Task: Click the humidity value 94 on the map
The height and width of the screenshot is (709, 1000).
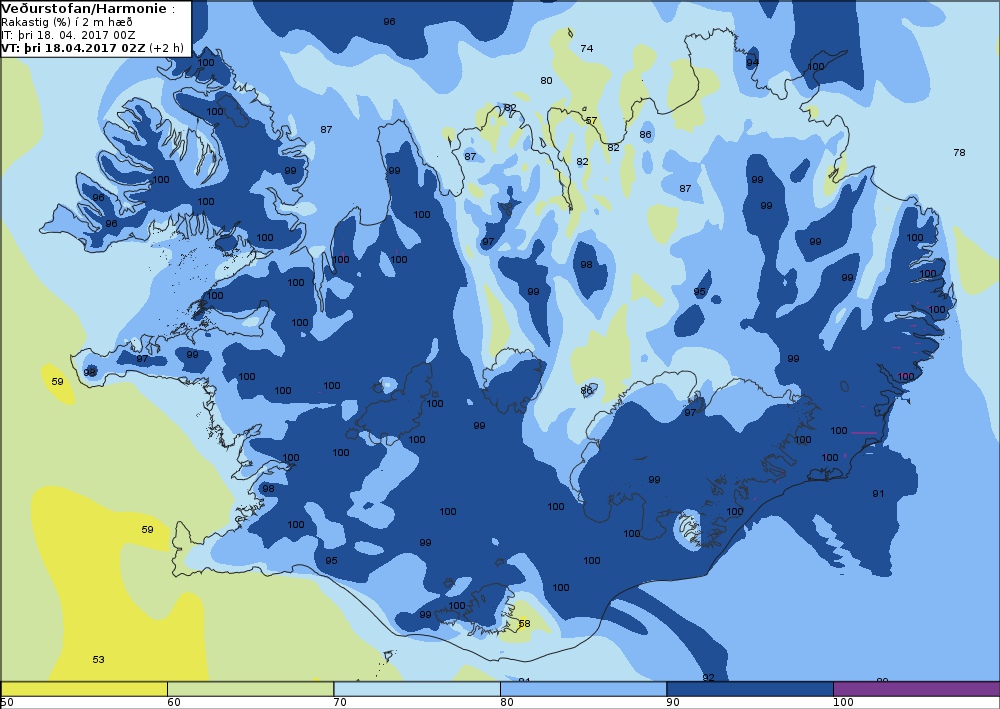Action: tap(753, 62)
